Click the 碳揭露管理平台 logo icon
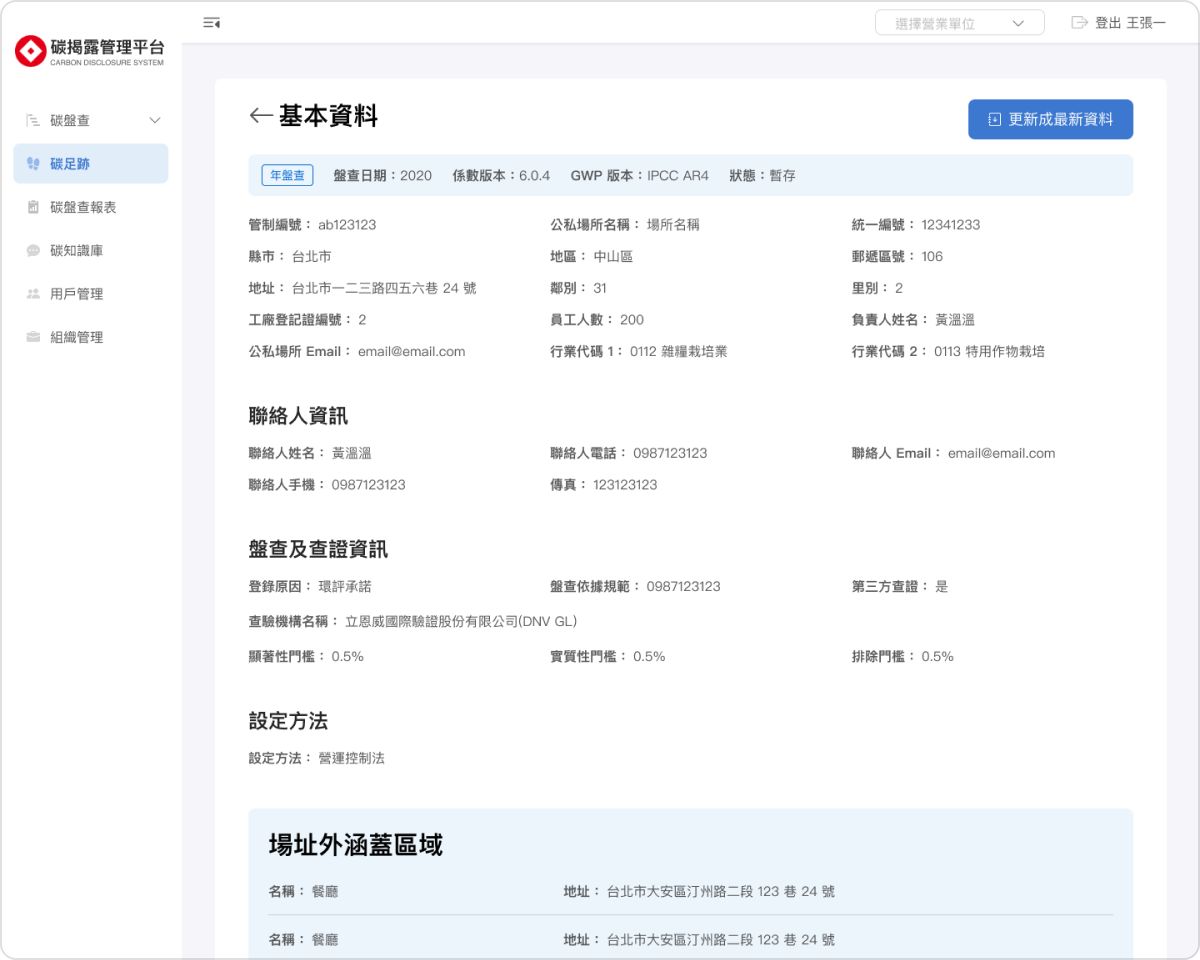The width and height of the screenshot is (1200, 960). point(30,51)
